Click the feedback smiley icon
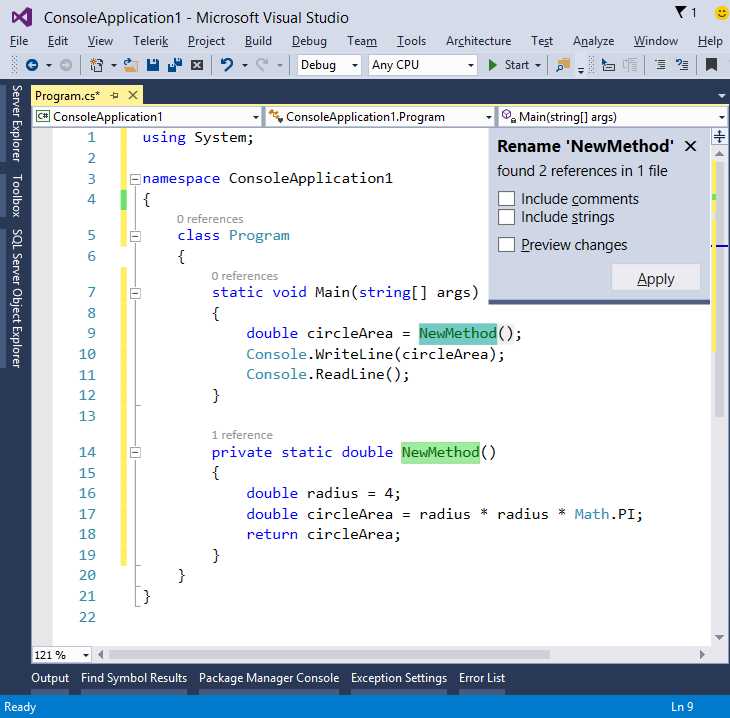Image resolution: width=730 pixels, height=718 pixels. click(721, 13)
